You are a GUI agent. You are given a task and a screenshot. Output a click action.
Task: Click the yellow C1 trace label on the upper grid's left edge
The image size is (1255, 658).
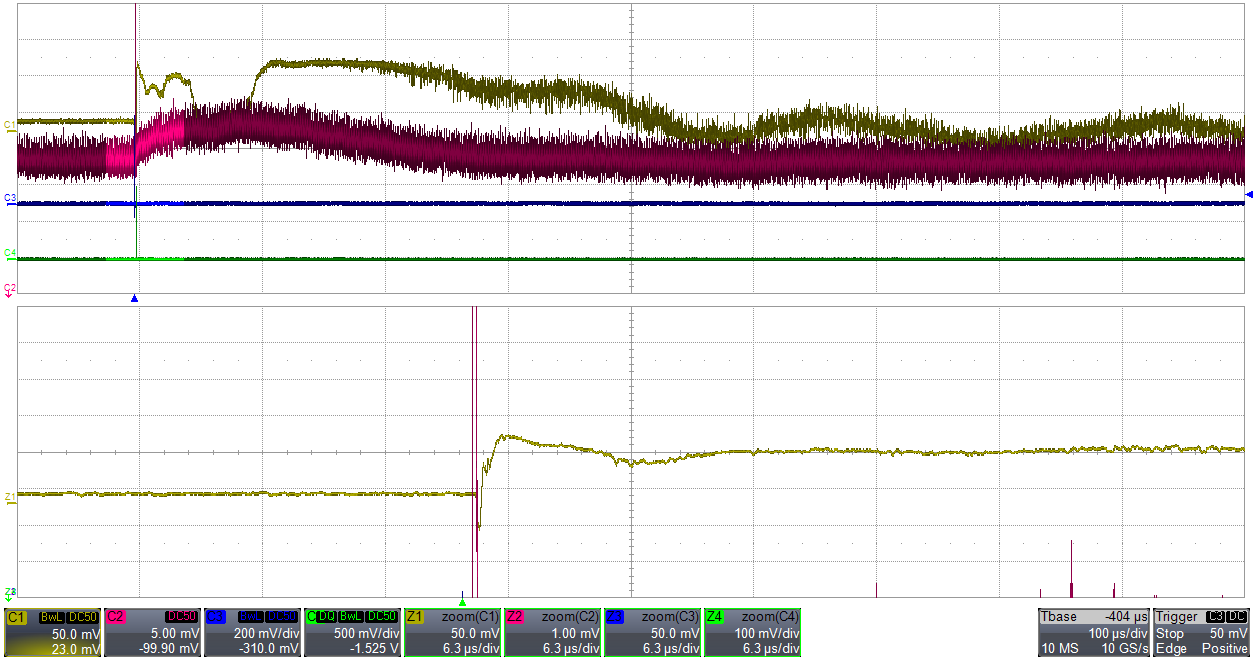pyautogui.click(x=10, y=124)
